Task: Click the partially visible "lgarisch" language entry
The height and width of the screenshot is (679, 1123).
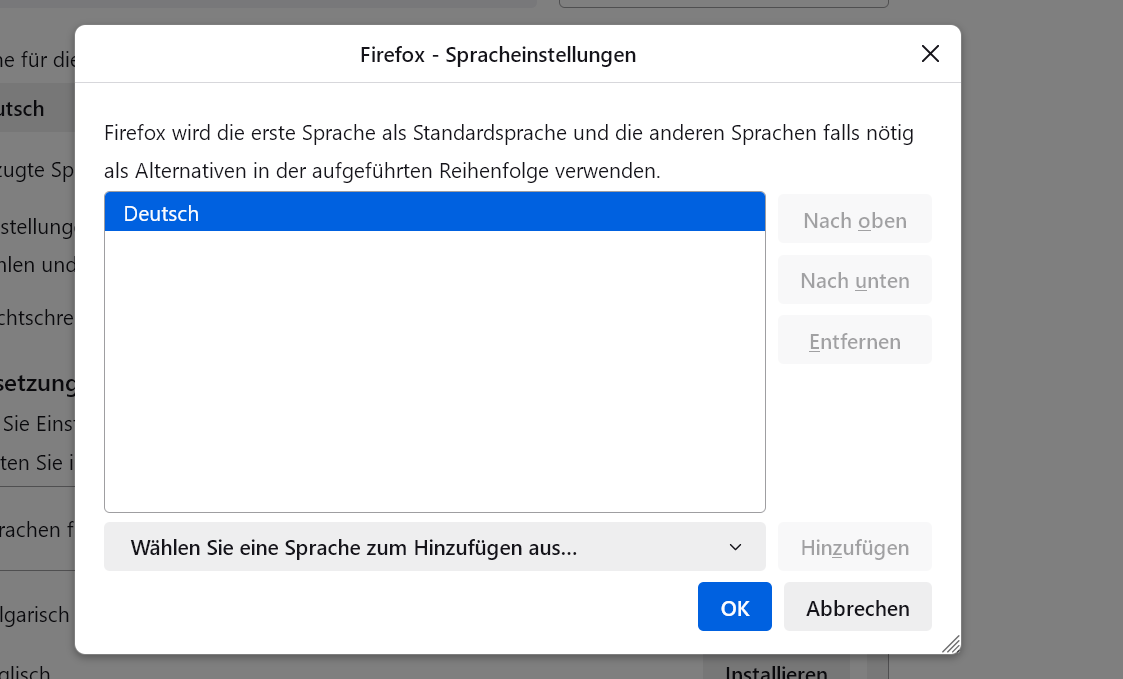Action: click(36, 615)
